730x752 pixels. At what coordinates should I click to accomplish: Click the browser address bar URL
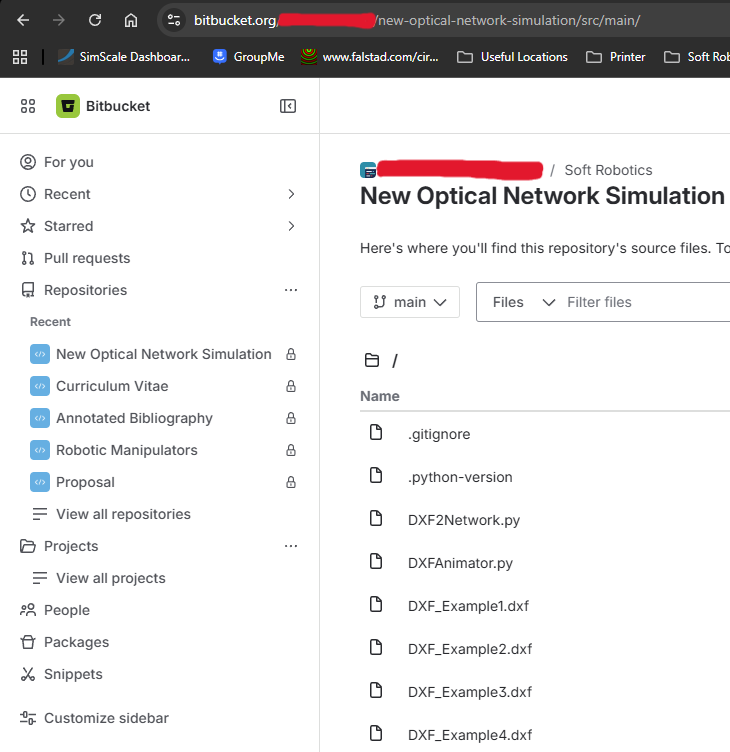(416, 20)
